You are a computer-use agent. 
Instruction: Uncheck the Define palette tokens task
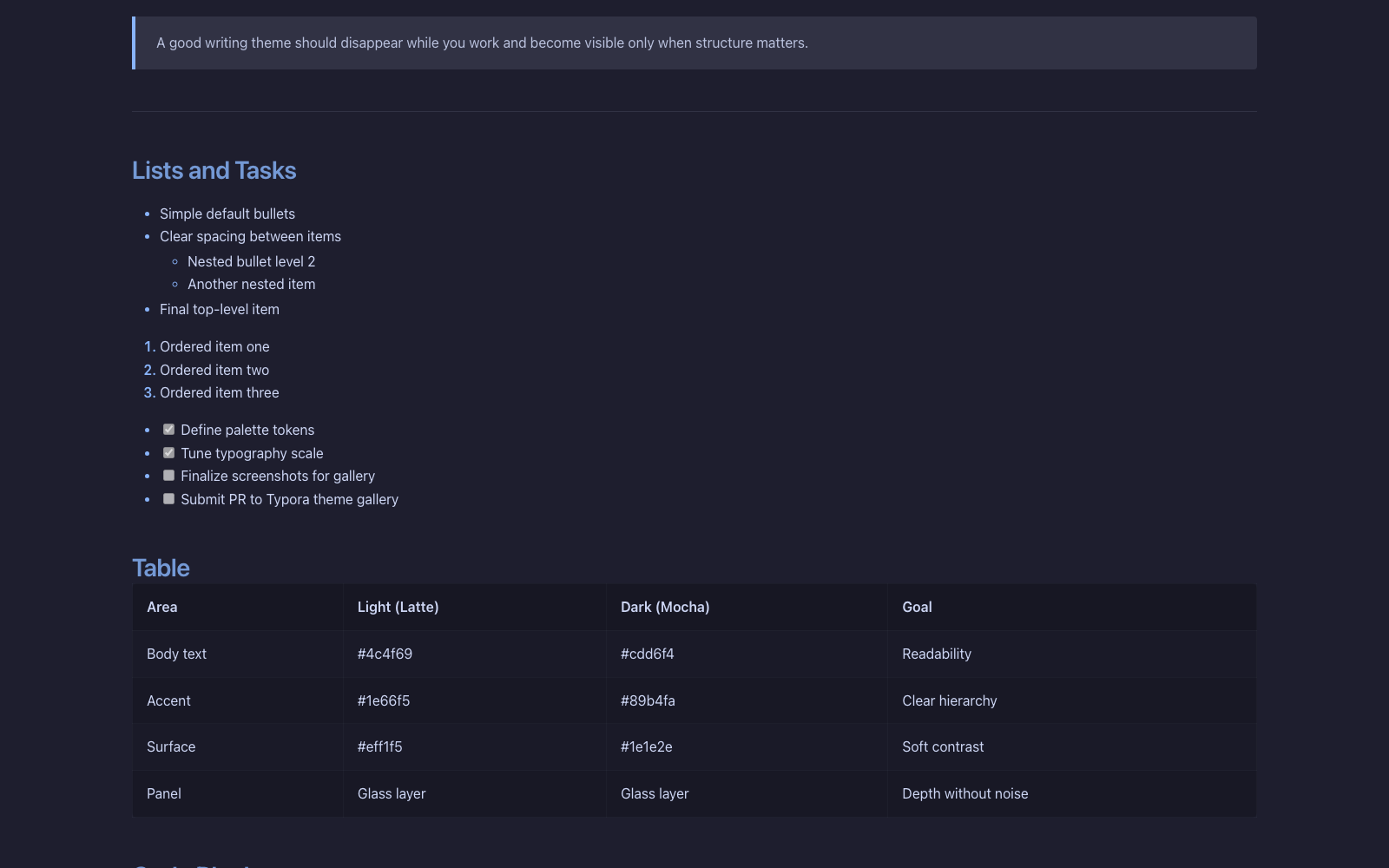coord(169,430)
